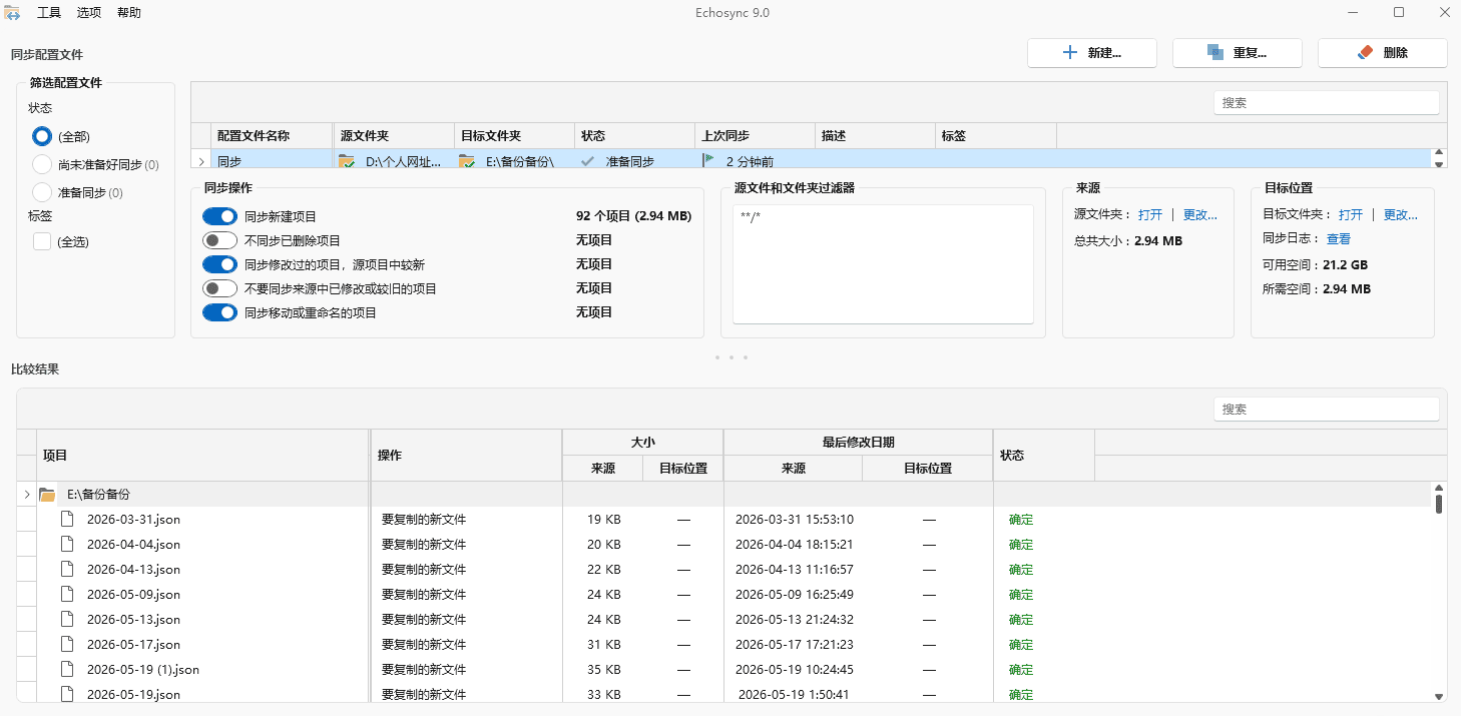Screen dimensions: 1461x716
Task: Click file icon of 2026-05-19 (1).json
Action: [67, 669]
